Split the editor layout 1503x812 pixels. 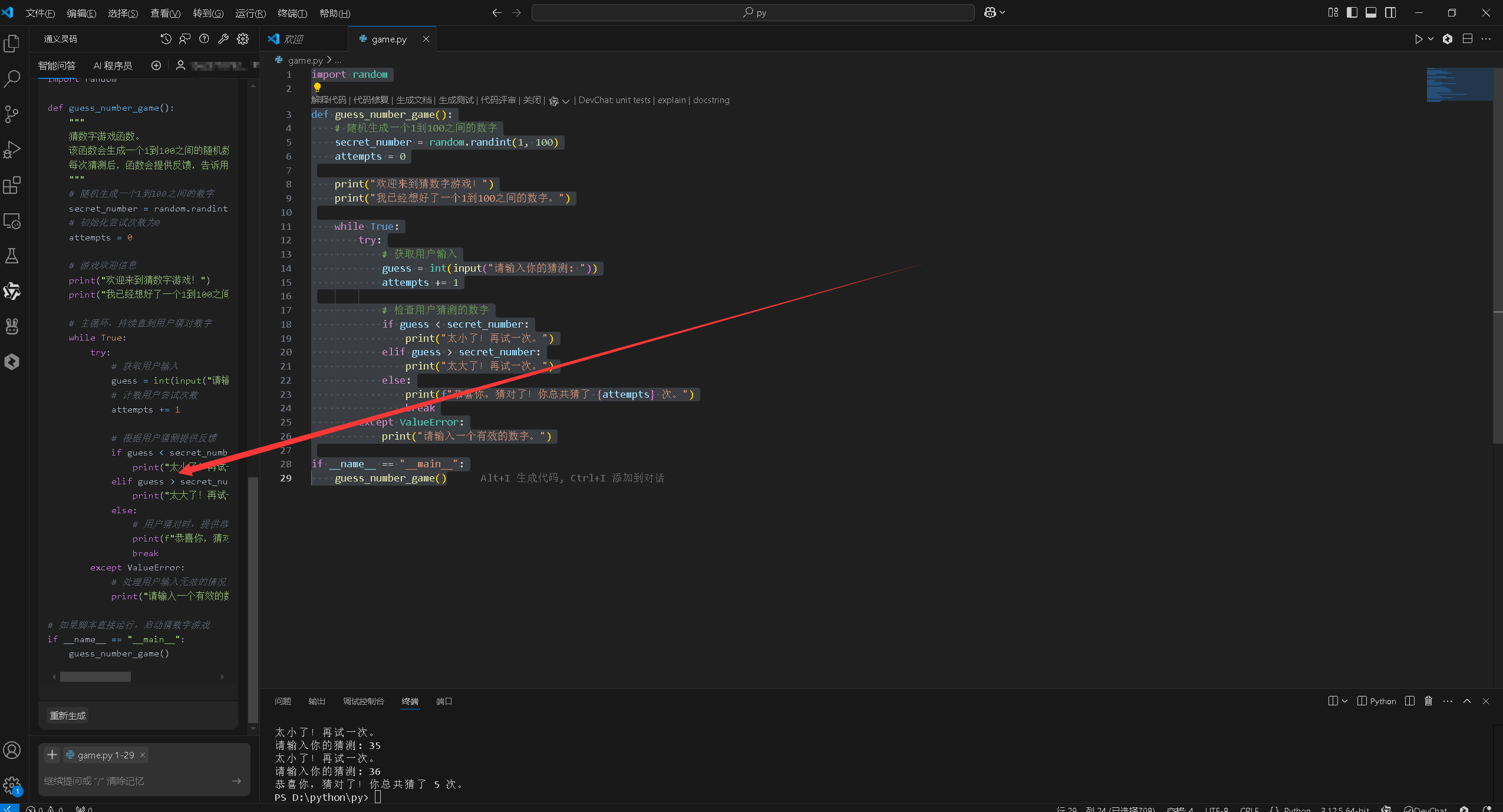1468,39
